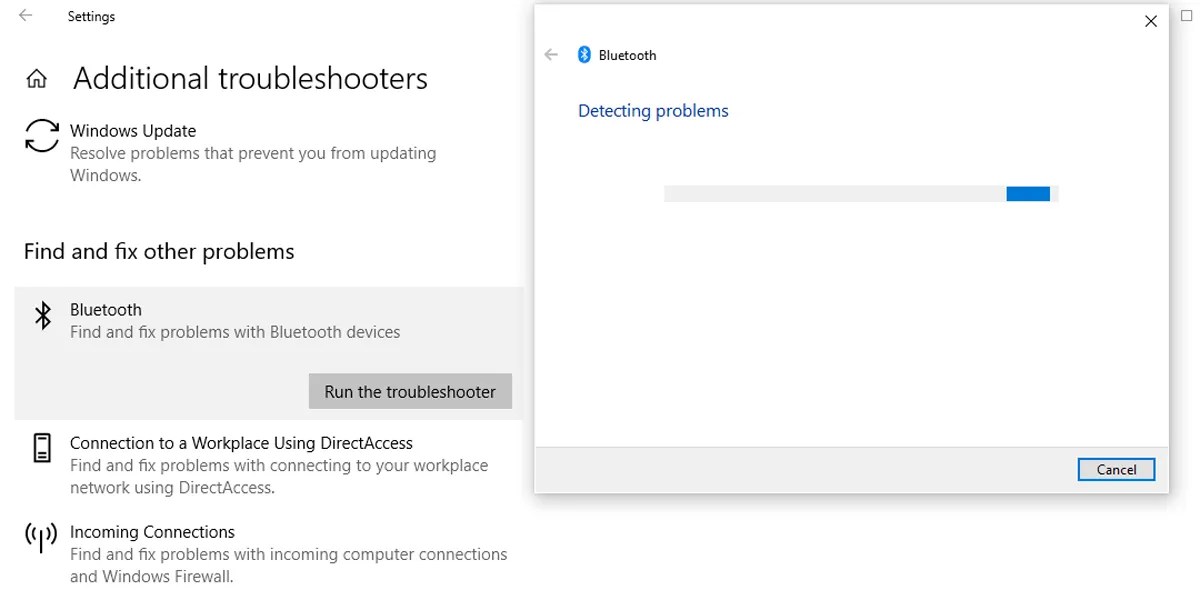
Task: Click the Bluetooth icon in the troubleshooter dialog header
Action: (585, 55)
